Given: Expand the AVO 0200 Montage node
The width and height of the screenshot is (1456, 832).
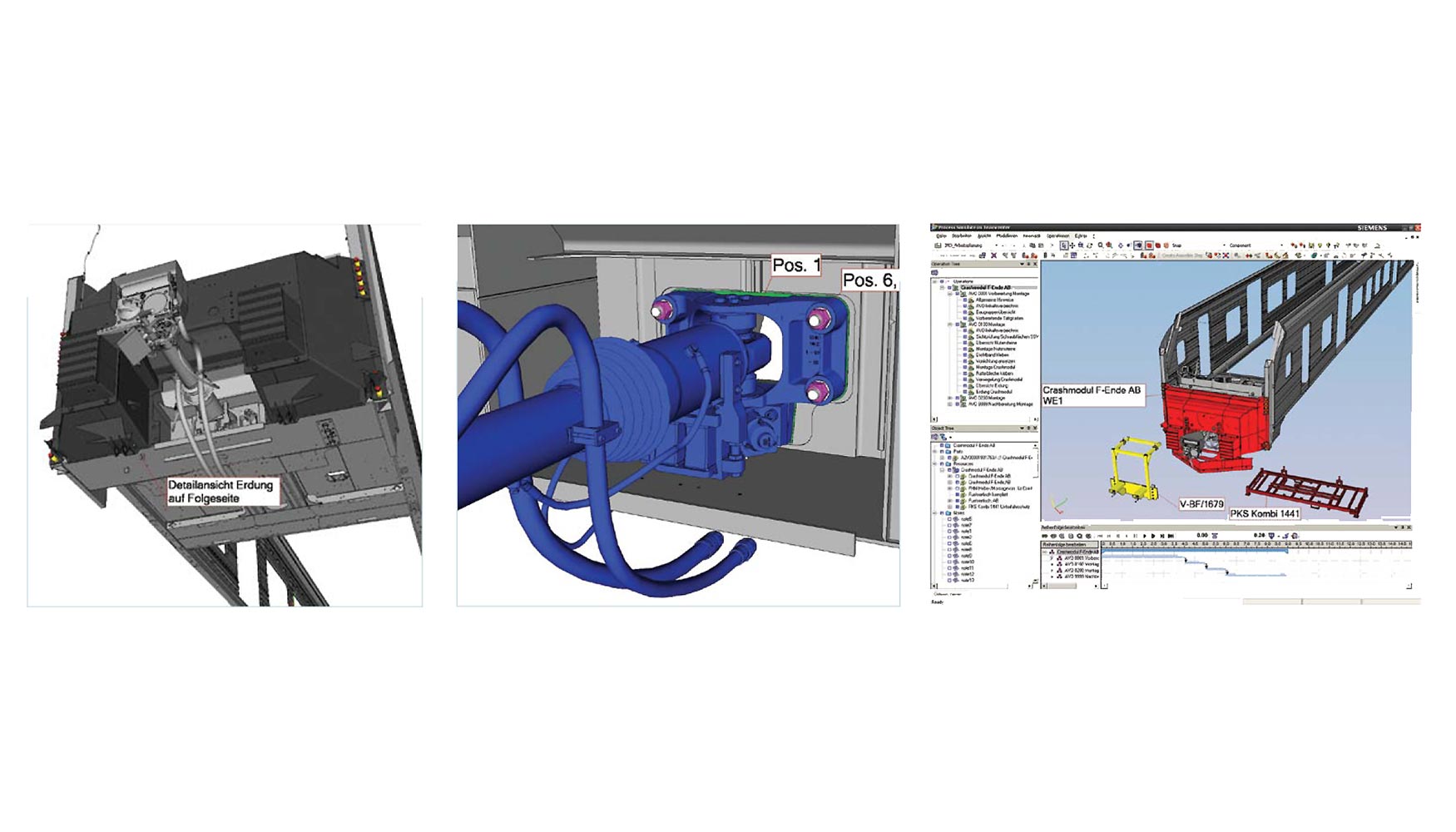Looking at the screenshot, I should point(950,398).
